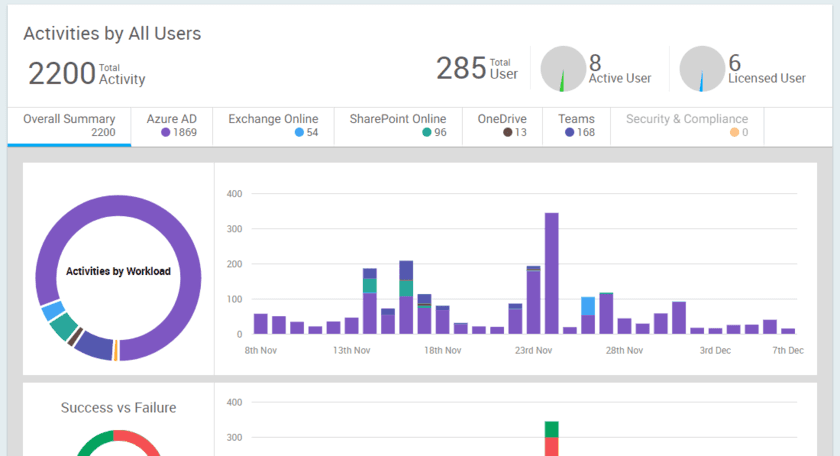Open the SharePoint Online tab
Viewport: 840px width, 456px height.
(x=398, y=125)
